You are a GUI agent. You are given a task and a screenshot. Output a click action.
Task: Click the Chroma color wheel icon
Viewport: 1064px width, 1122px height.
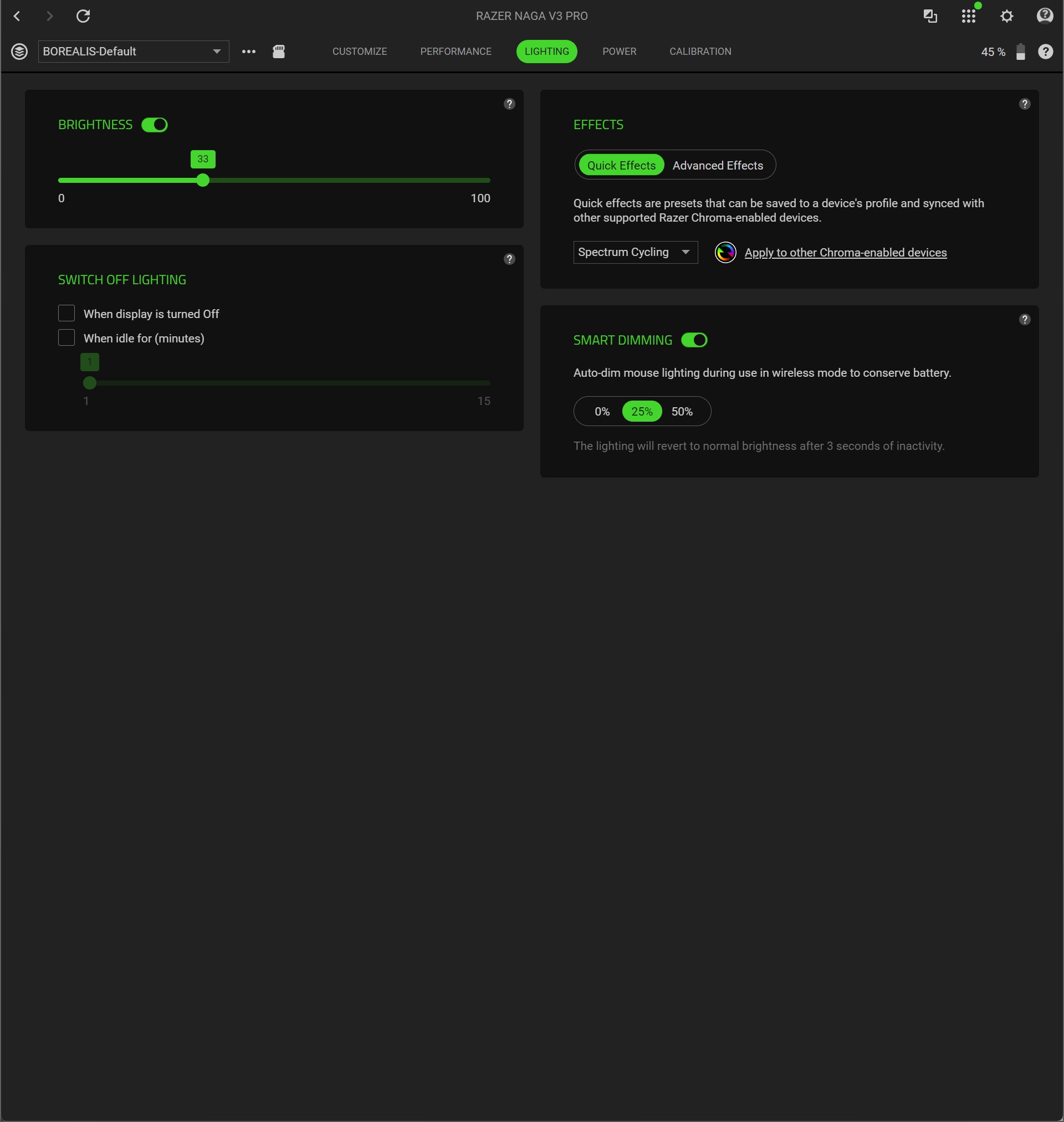click(x=725, y=252)
